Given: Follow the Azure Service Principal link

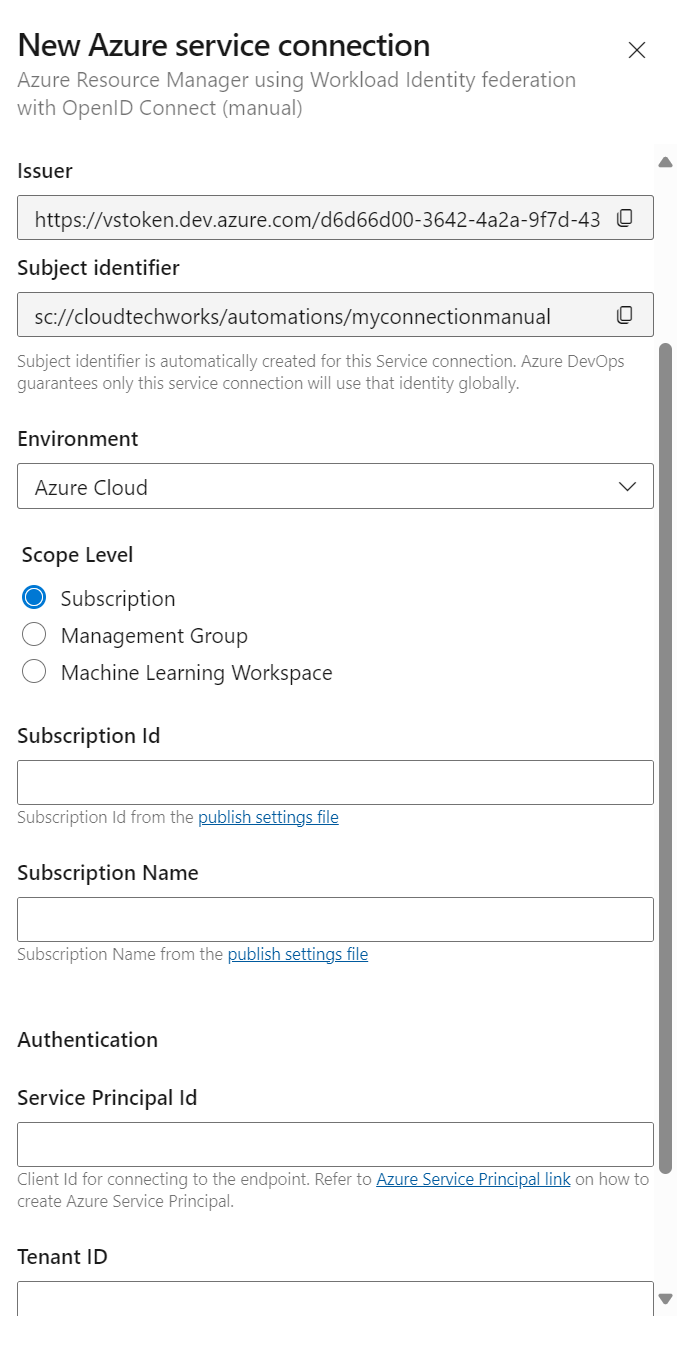Looking at the screenshot, I should (x=473, y=1179).
